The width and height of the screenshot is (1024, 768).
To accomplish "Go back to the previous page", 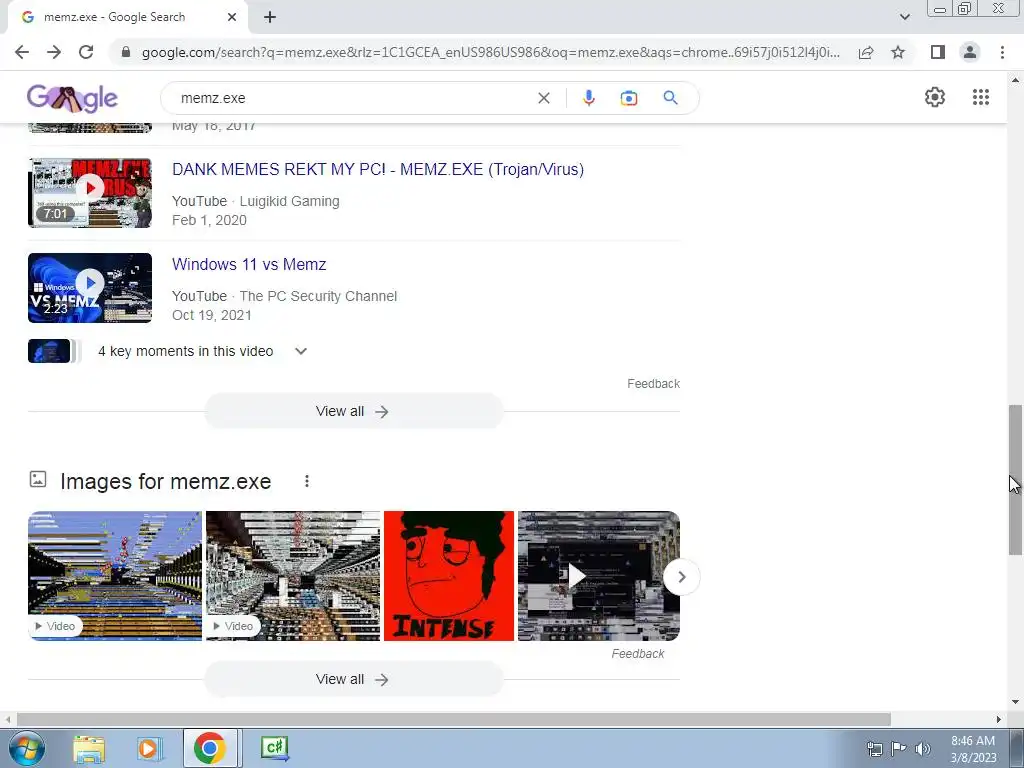I will click(x=22, y=52).
